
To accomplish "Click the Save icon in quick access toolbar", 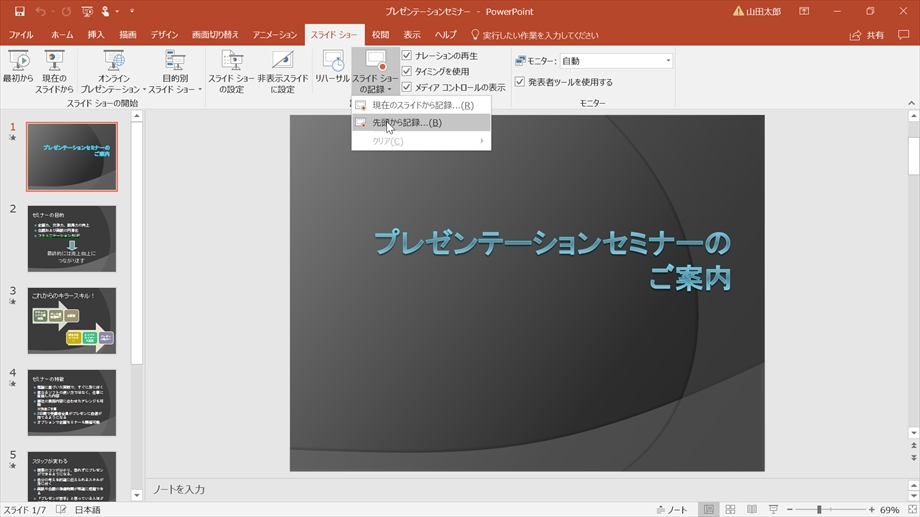I will (19, 11).
